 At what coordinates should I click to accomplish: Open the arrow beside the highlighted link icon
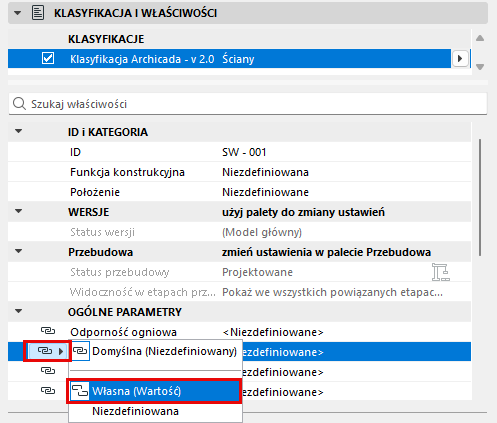tap(61, 351)
